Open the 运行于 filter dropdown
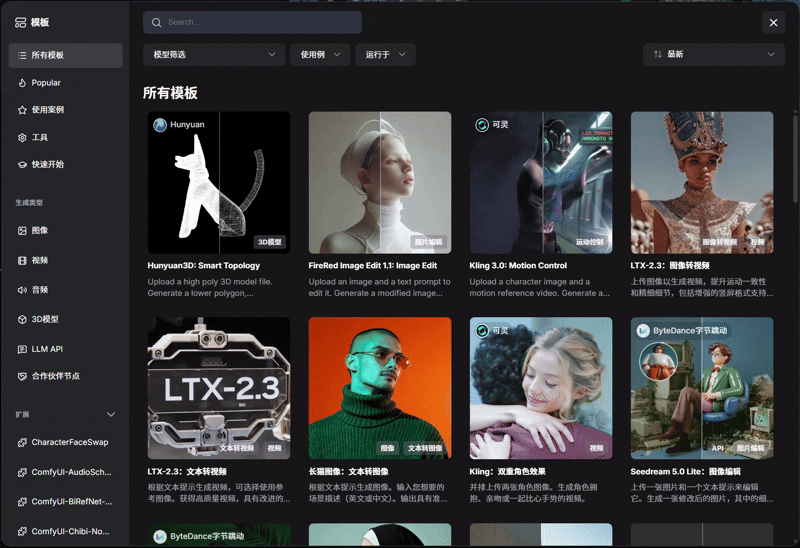Screen dimensions: 800x548 pos(385,55)
